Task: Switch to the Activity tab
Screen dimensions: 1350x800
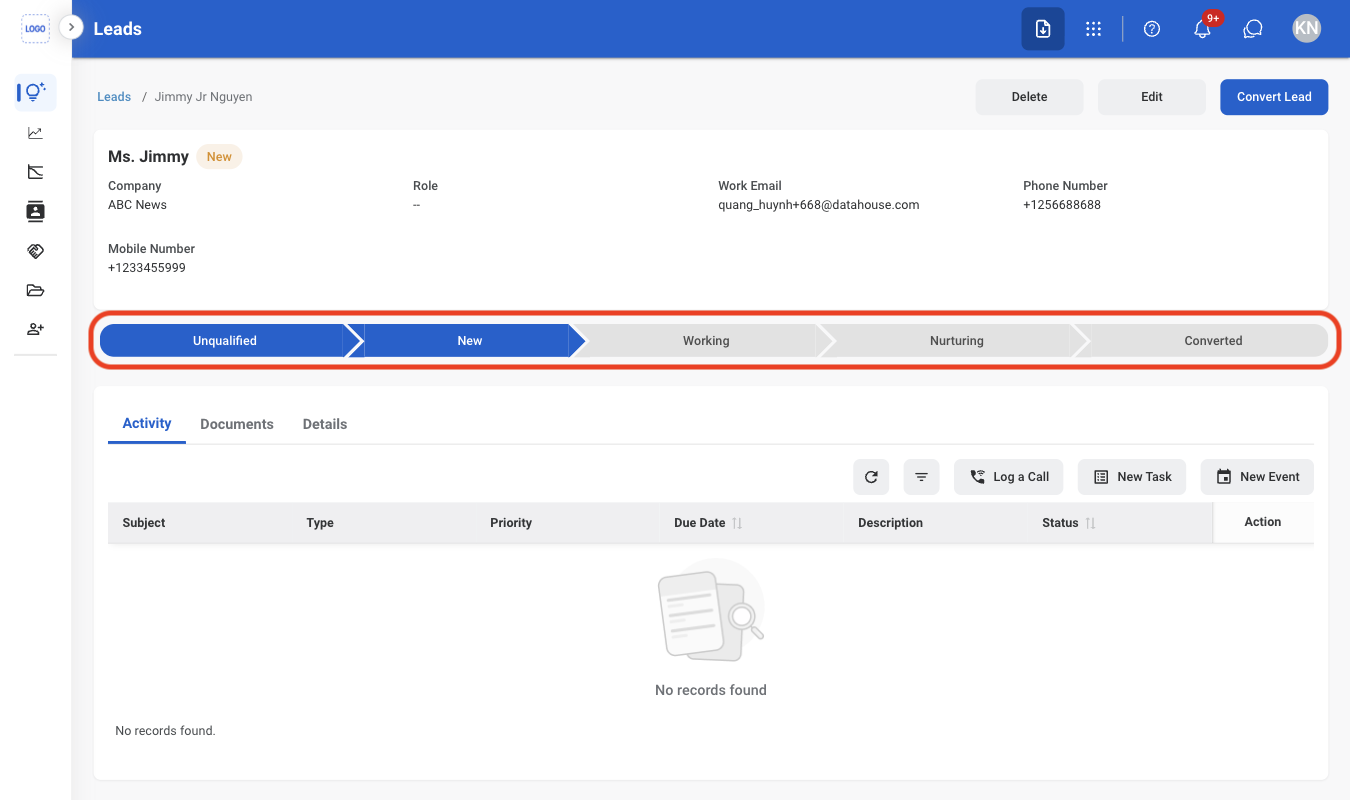Action: 147,423
